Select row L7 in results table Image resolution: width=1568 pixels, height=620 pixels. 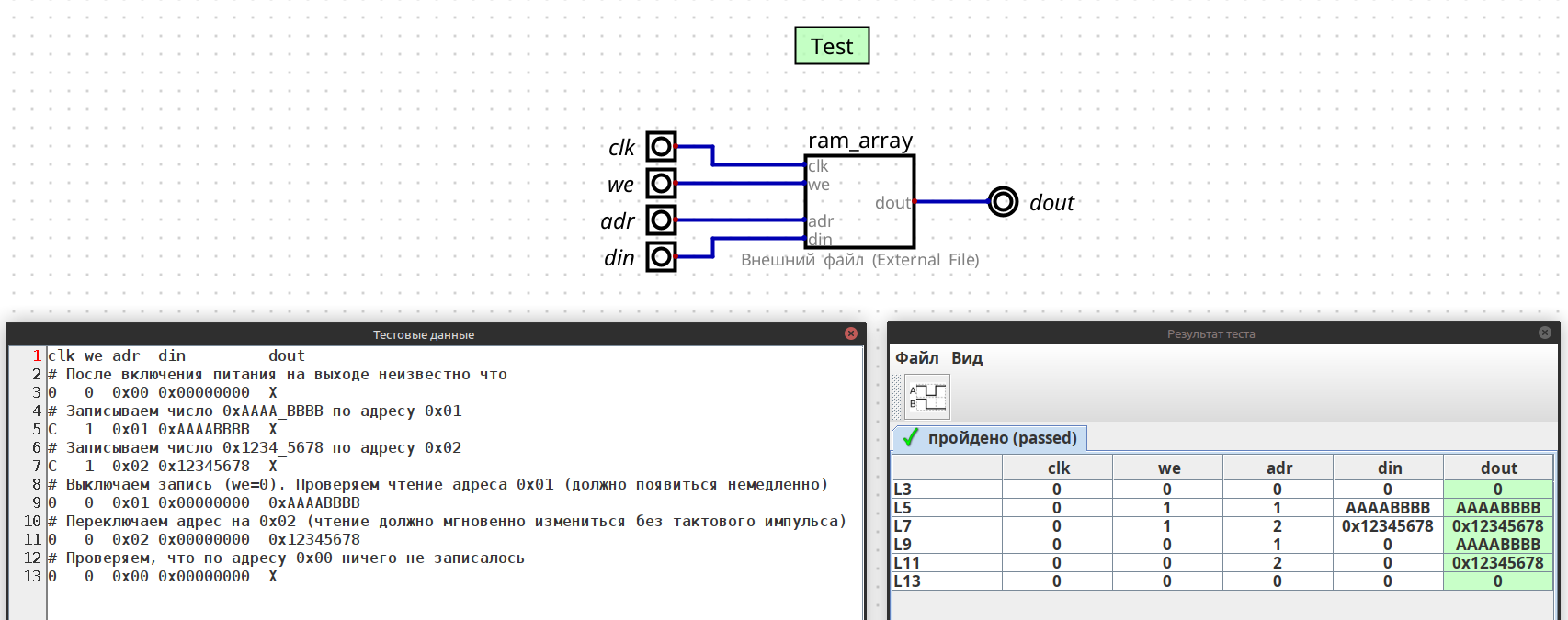click(1222, 526)
